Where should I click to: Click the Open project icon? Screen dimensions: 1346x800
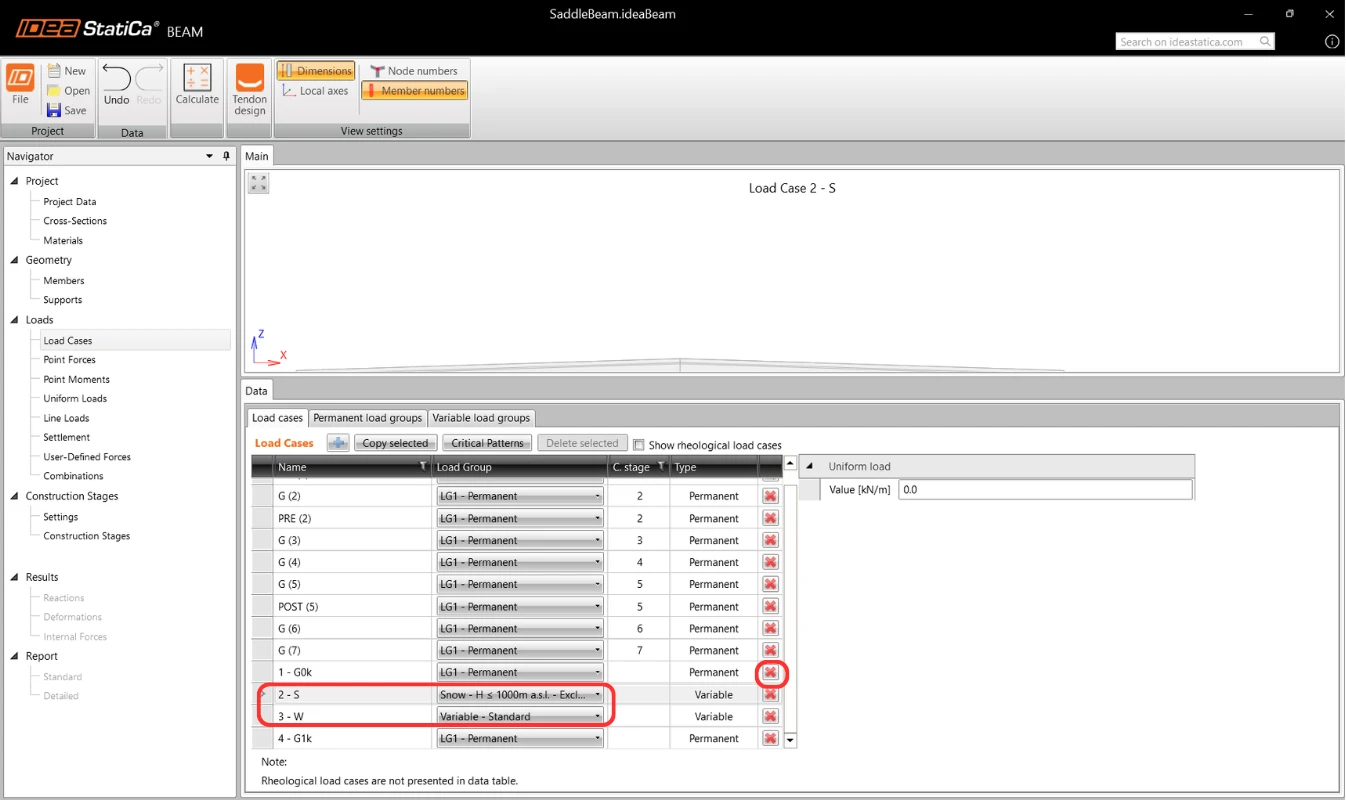pos(54,91)
